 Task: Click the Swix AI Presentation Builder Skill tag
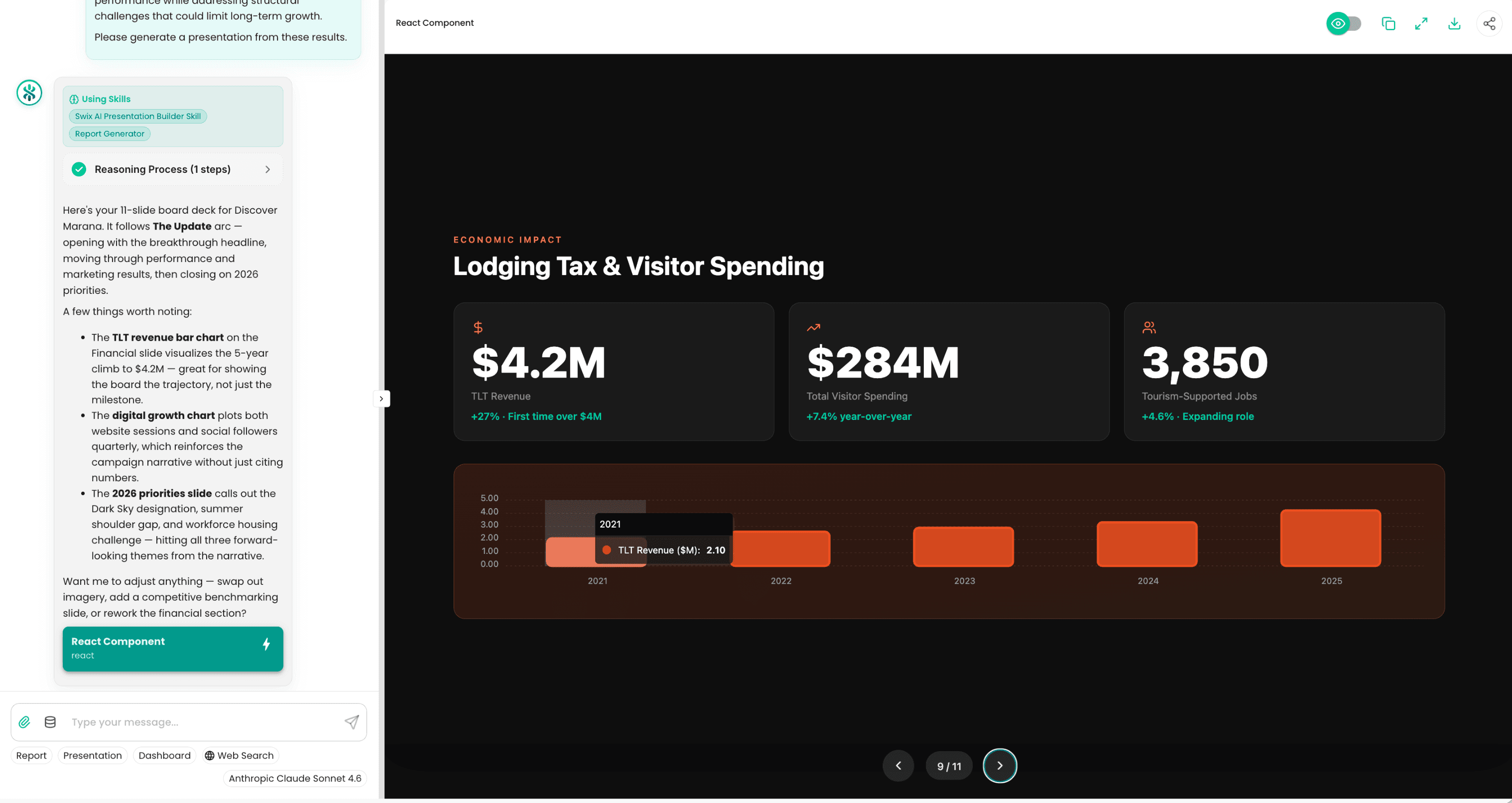(138, 116)
